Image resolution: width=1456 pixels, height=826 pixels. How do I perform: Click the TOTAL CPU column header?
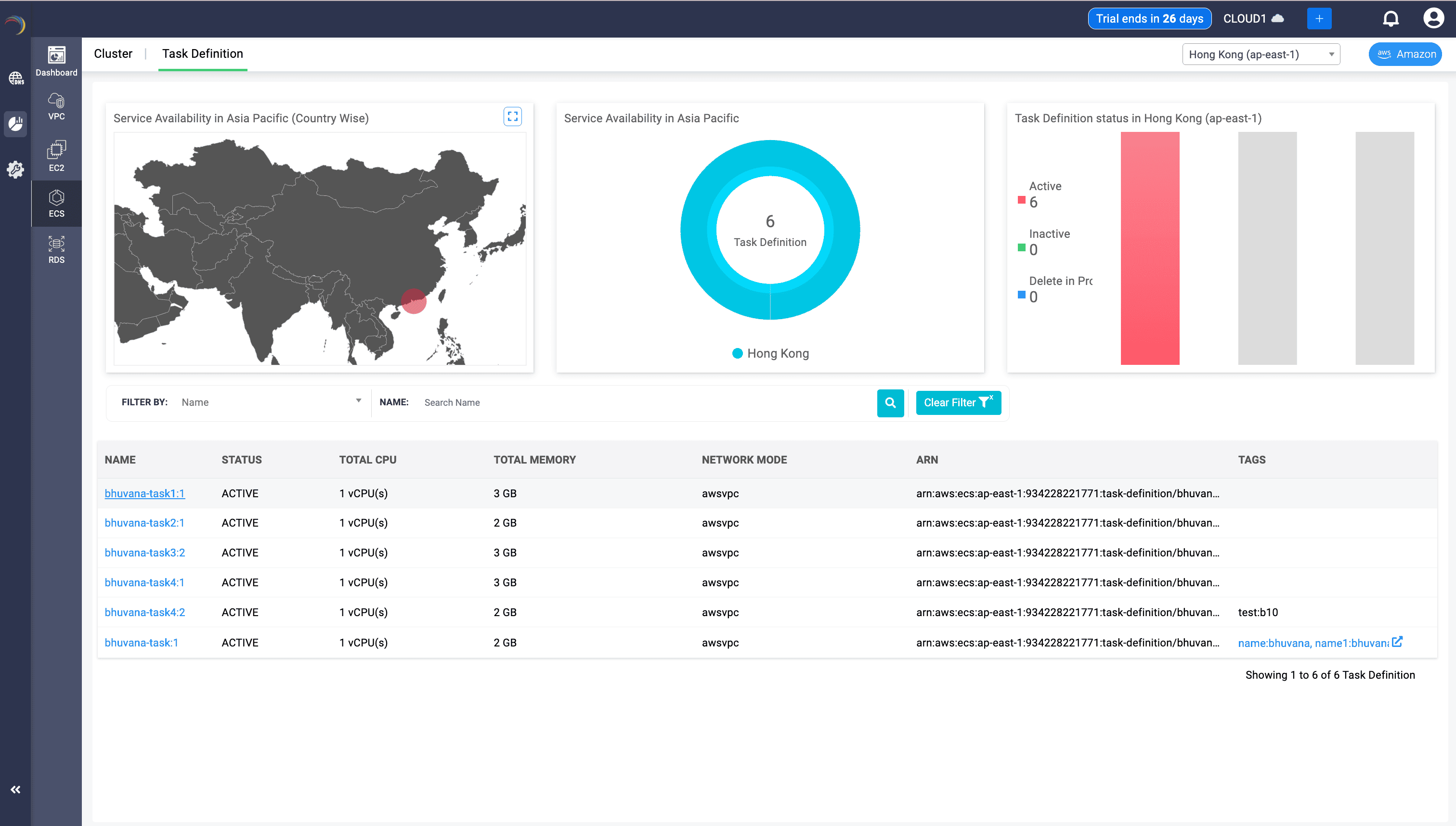(368, 460)
